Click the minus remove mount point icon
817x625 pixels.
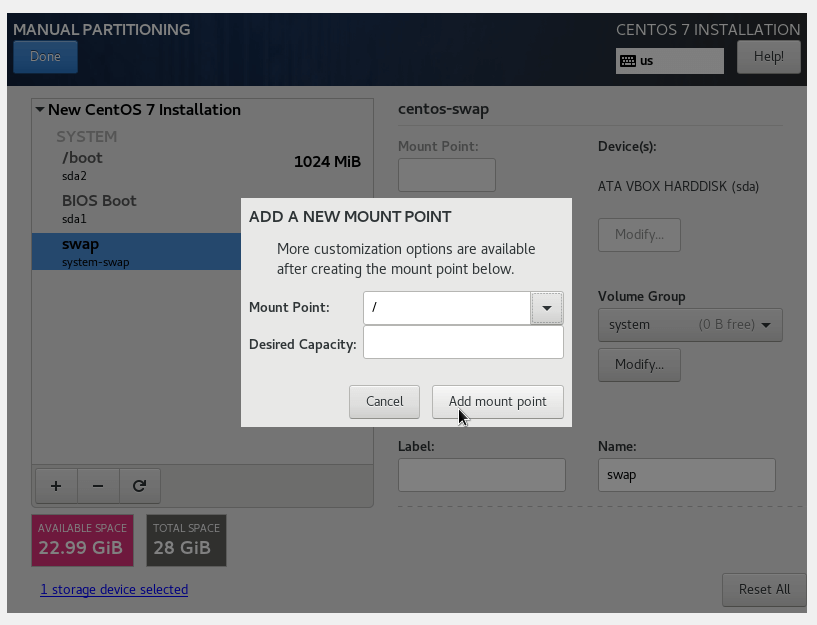[98, 486]
